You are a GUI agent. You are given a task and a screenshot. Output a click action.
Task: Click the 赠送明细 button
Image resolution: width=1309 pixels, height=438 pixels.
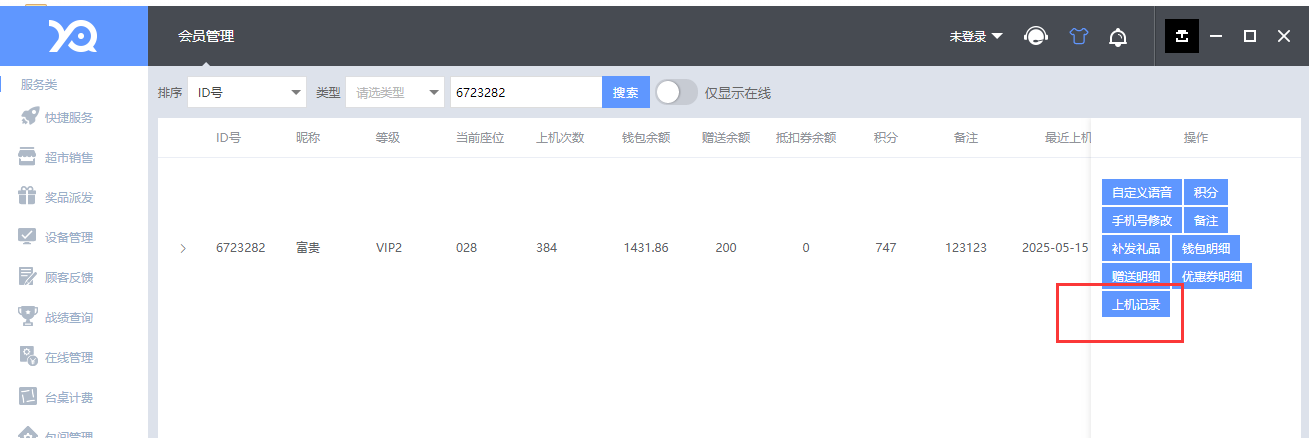(x=1136, y=276)
